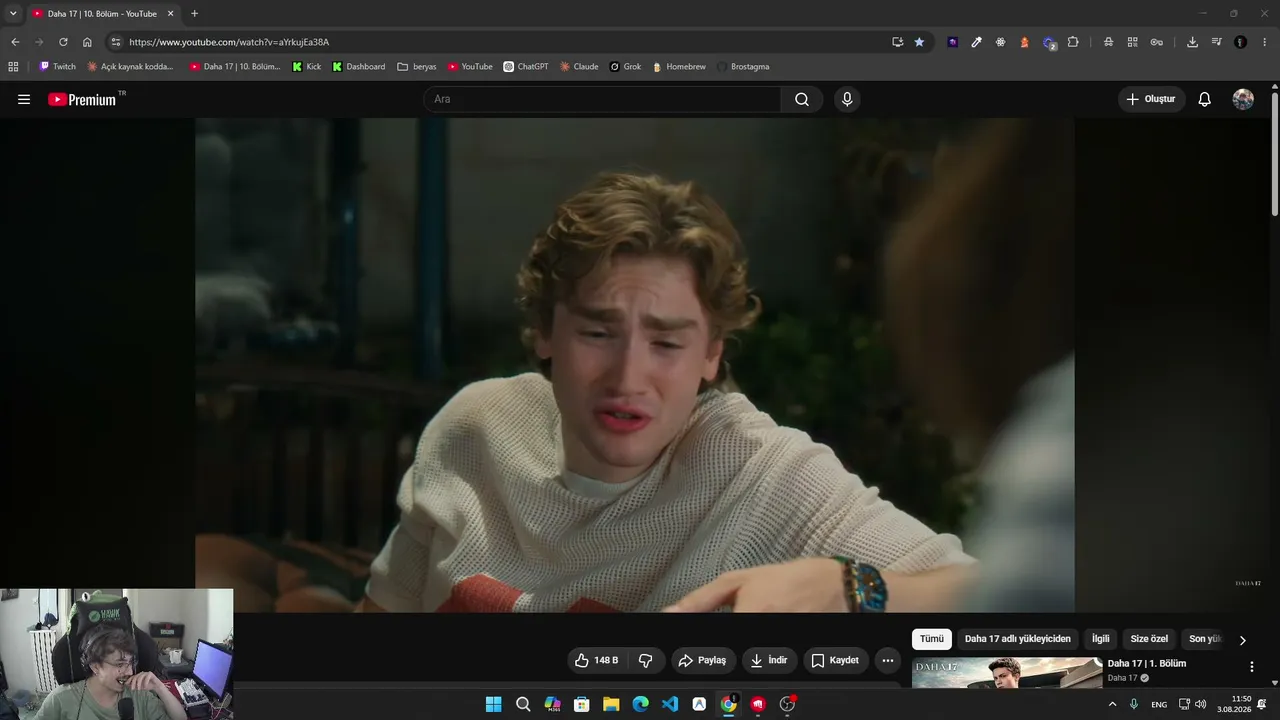The image size is (1280, 720).
Task: Reload the page with refresh icon
Action: 63,42
